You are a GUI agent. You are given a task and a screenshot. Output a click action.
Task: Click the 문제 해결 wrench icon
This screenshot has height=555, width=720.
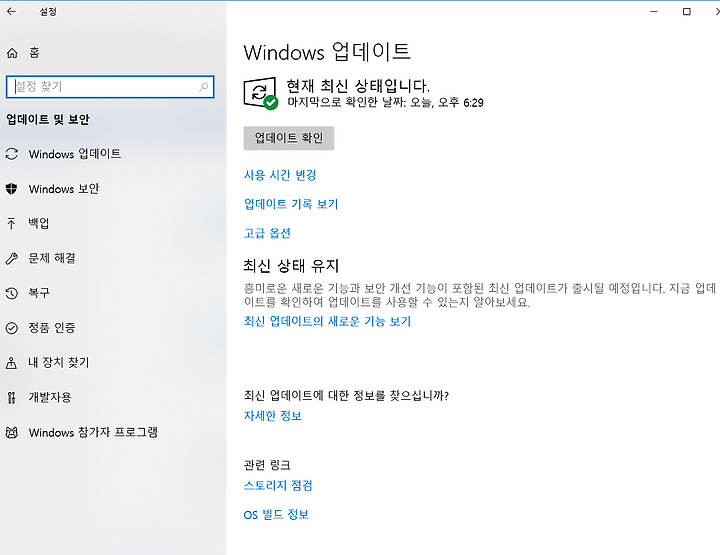tap(11, 258)
